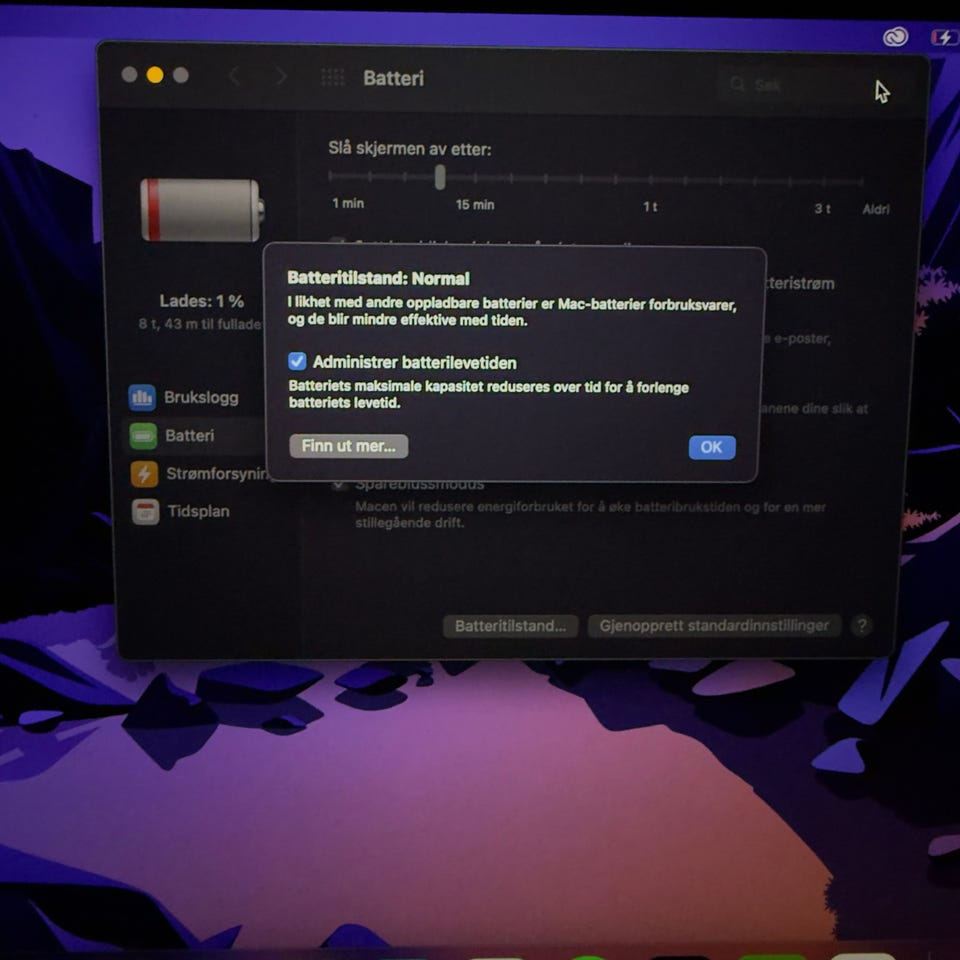Image resolution: width=960 pixels, height=960 pixels.
Task: Click the large battery level image
Action: coord(202,210)
